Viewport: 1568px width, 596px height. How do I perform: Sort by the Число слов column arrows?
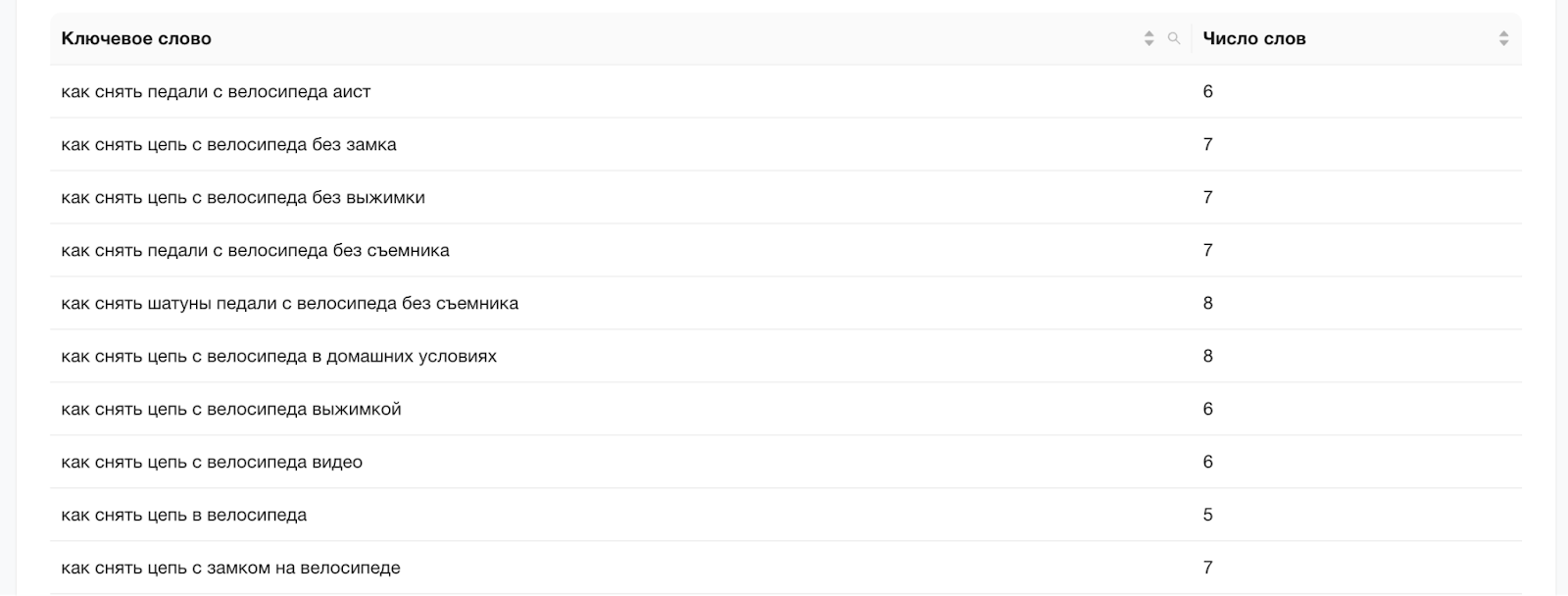(x=1503, y=39)
